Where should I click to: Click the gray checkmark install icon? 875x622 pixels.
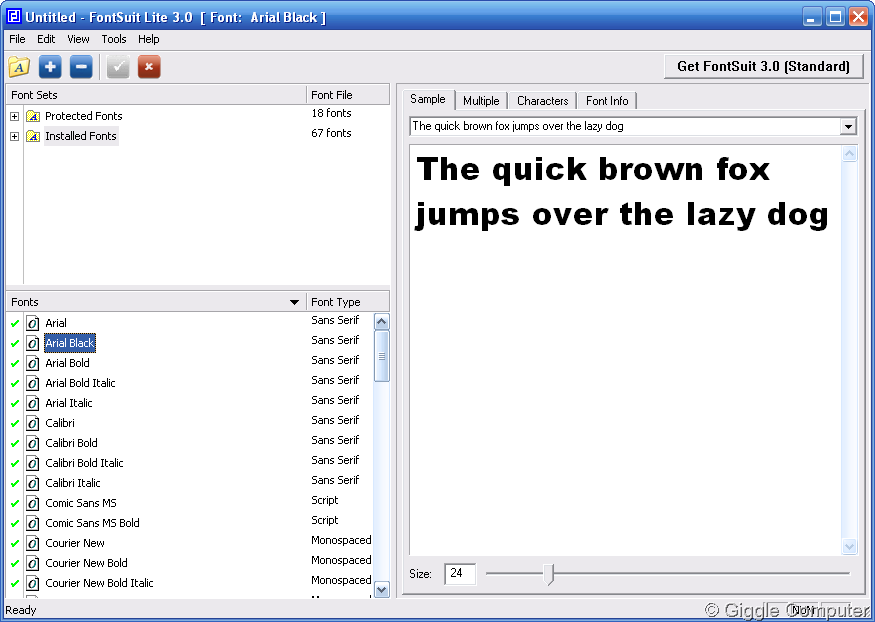(x=118, y=67)
